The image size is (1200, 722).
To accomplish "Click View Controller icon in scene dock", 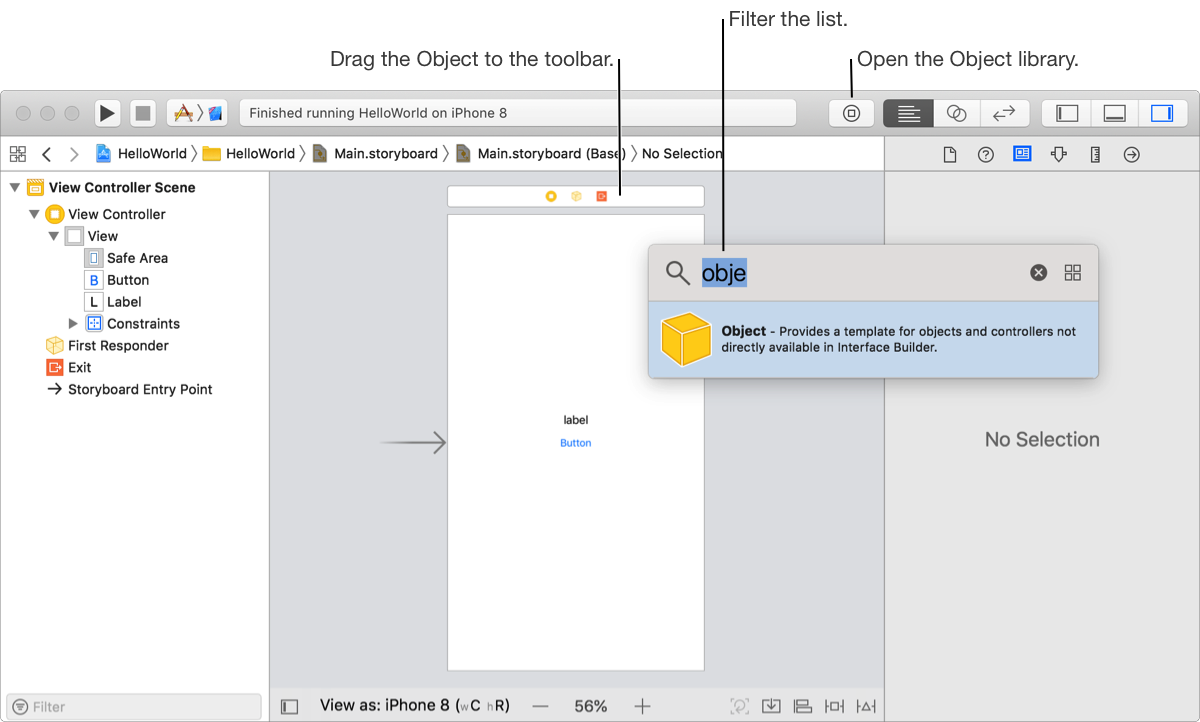I will point(551,196).
